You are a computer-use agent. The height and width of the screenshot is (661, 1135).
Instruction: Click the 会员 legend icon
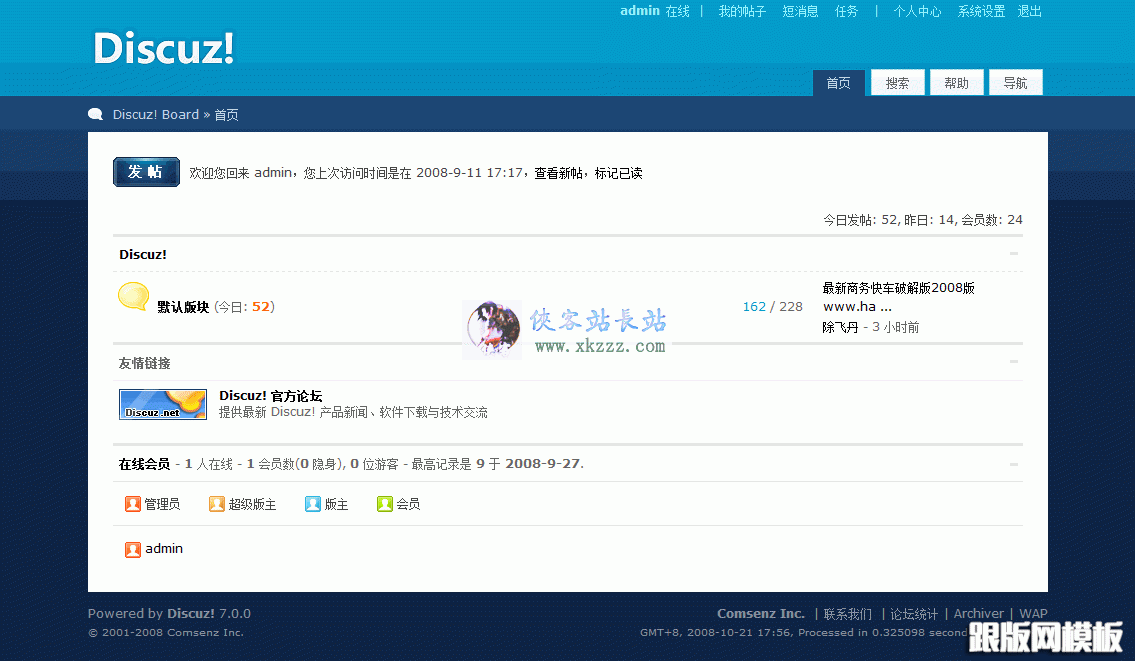pos(384,504)
